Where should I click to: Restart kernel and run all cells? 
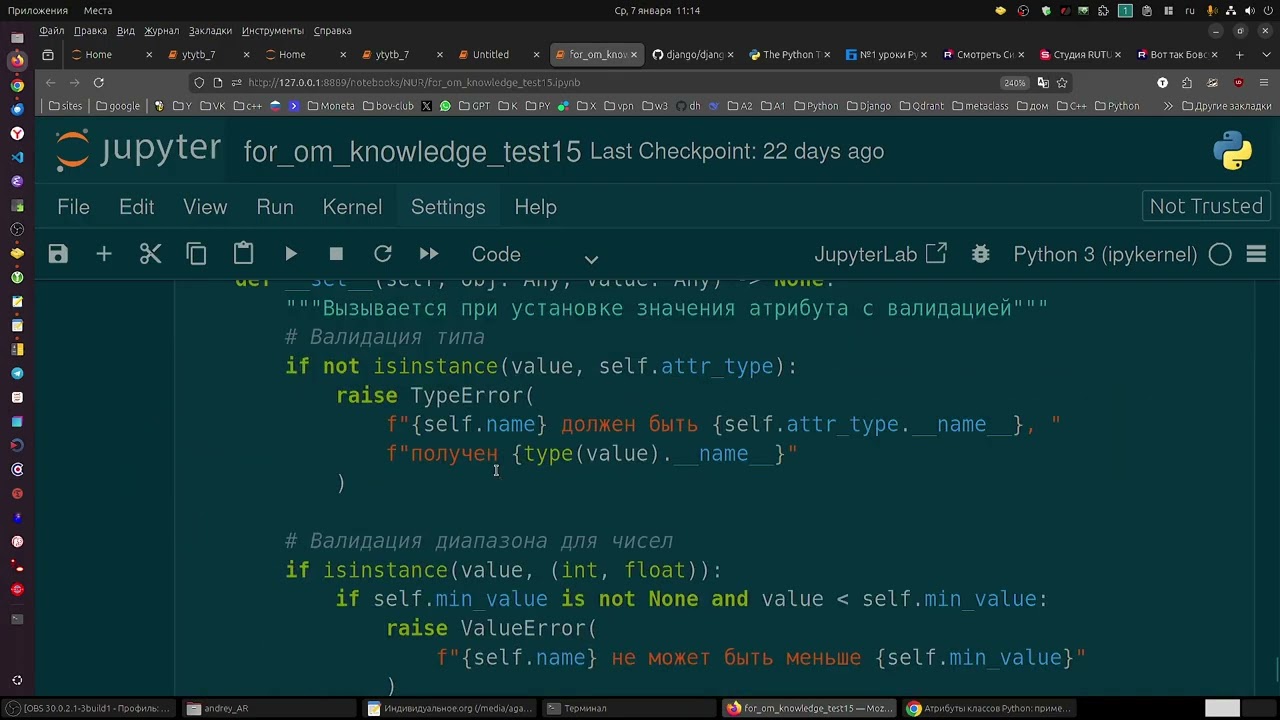pyautogui.click(x=429, y=254)
